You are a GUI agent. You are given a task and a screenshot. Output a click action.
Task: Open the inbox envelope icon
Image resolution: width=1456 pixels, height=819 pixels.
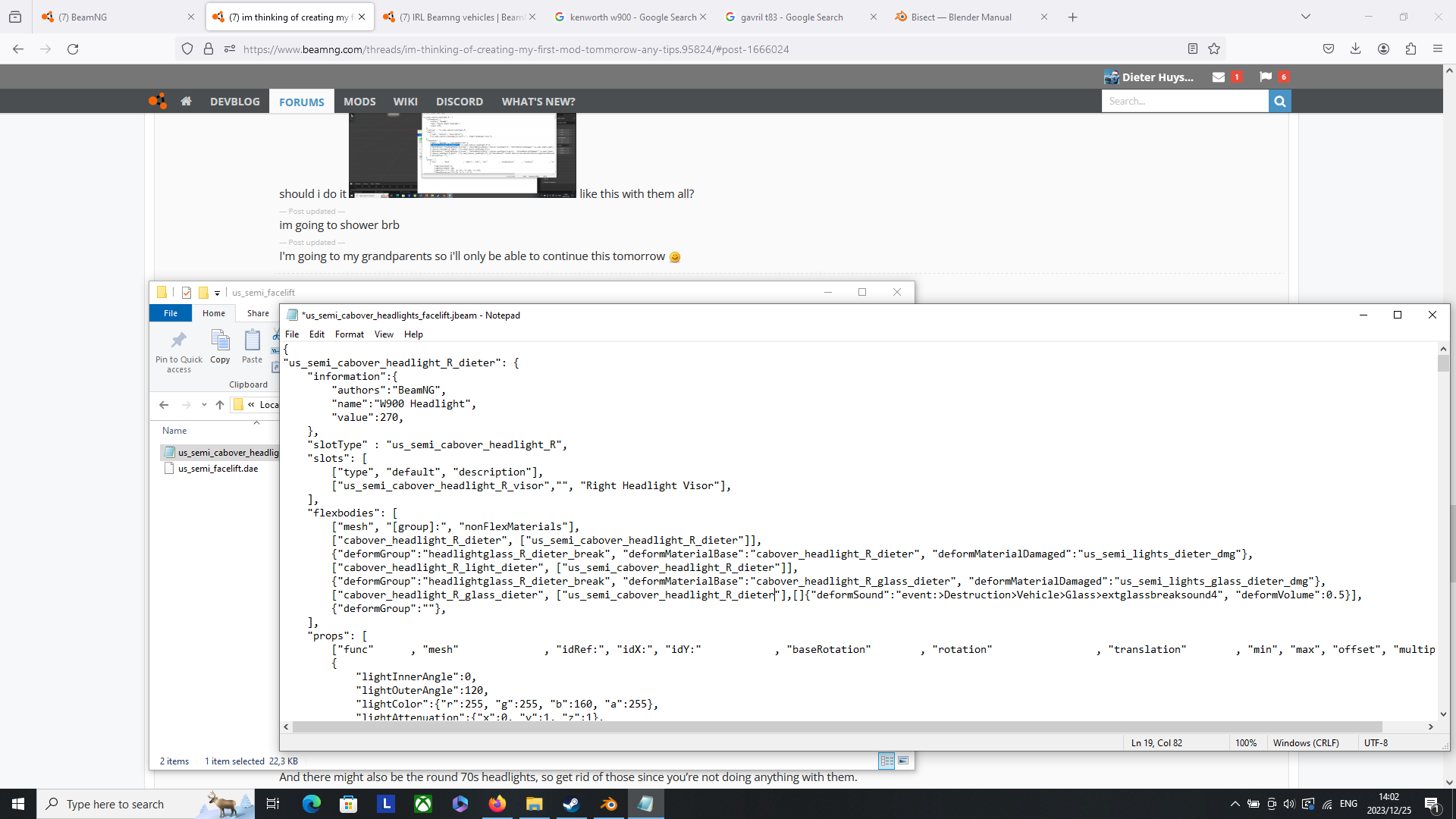[x=1219, y=77]
